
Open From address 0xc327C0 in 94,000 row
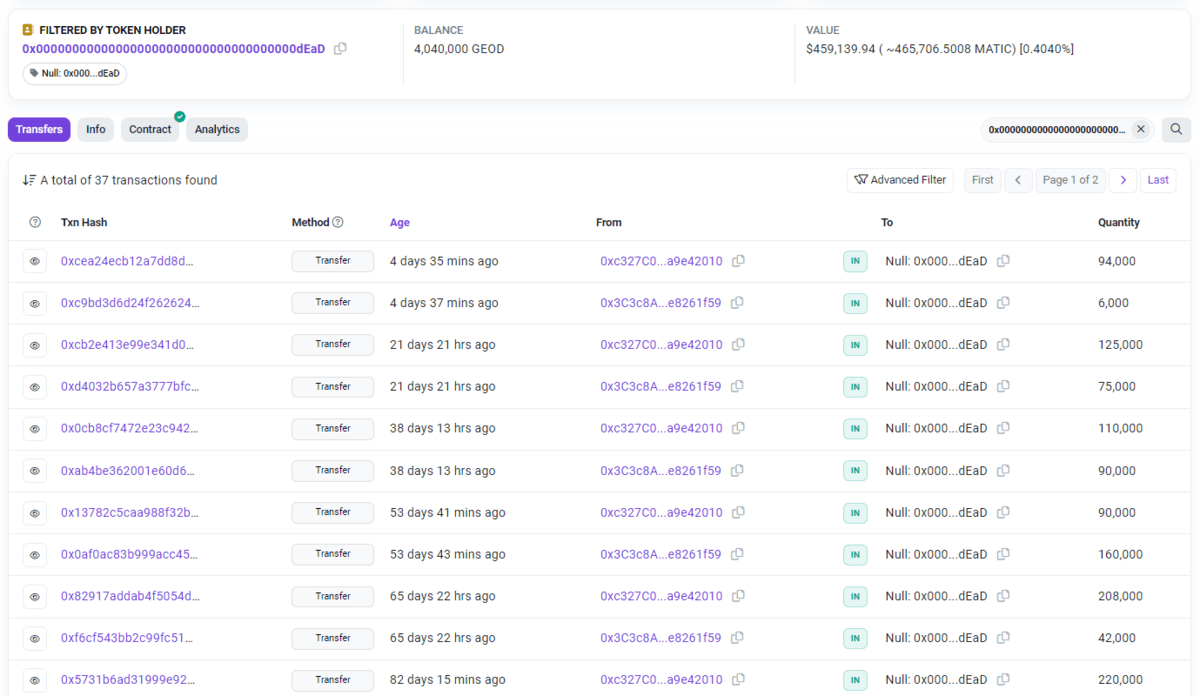tap(661, 261)
